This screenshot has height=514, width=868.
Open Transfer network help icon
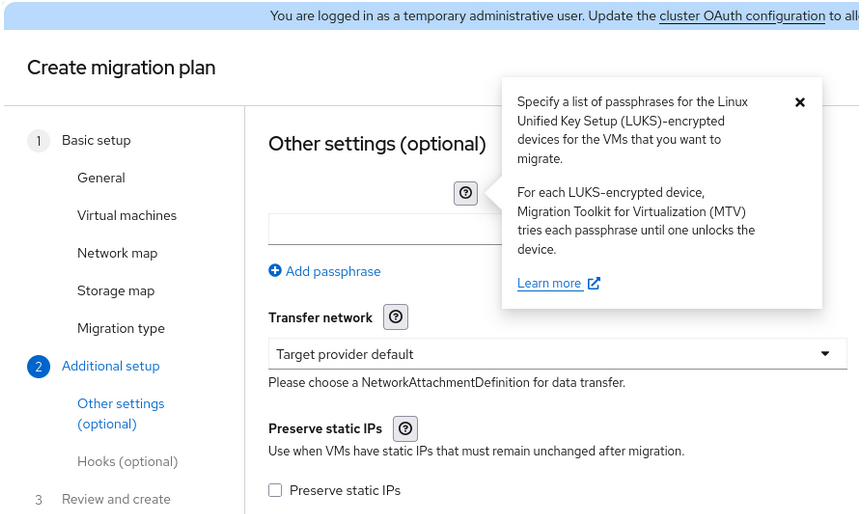396,317
